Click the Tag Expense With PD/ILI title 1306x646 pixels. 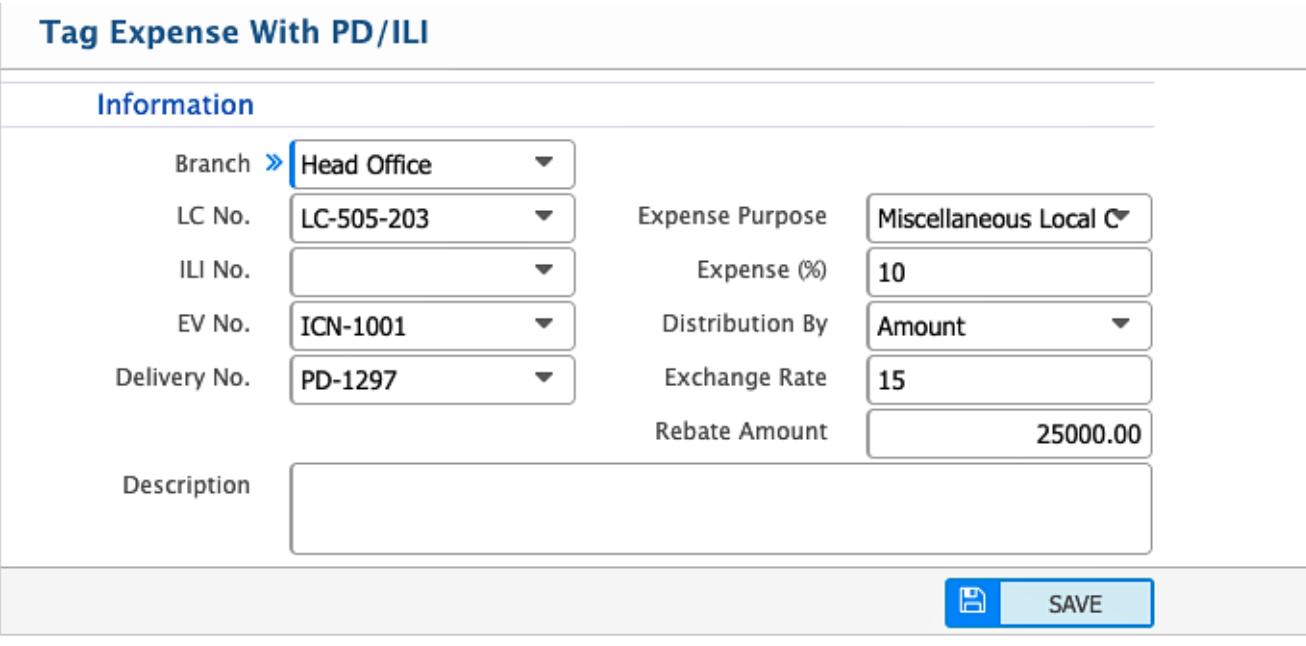pyautogui.click(x=235, y=32)
